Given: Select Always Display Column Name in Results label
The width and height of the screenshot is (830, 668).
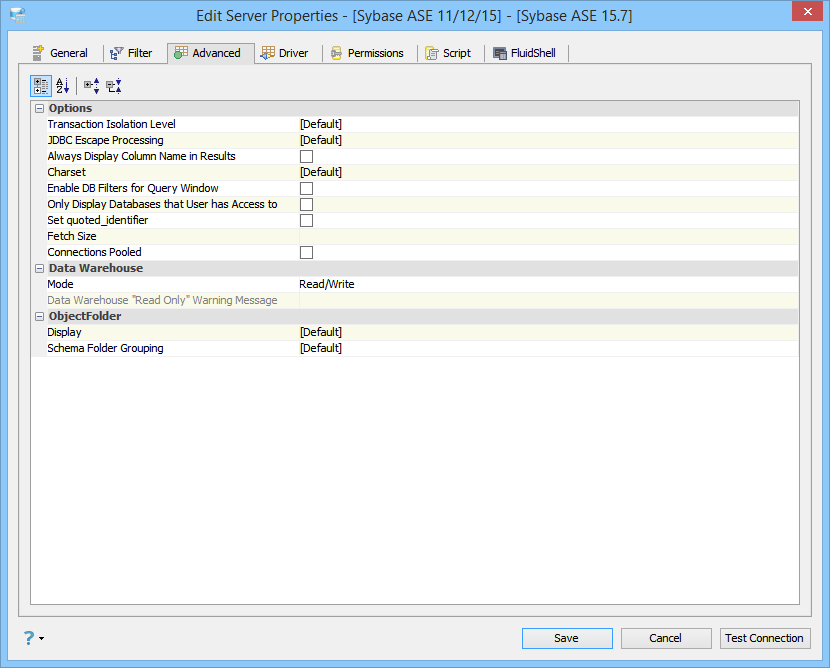Looking at the screenshot, I should click(x=141, y=156).
